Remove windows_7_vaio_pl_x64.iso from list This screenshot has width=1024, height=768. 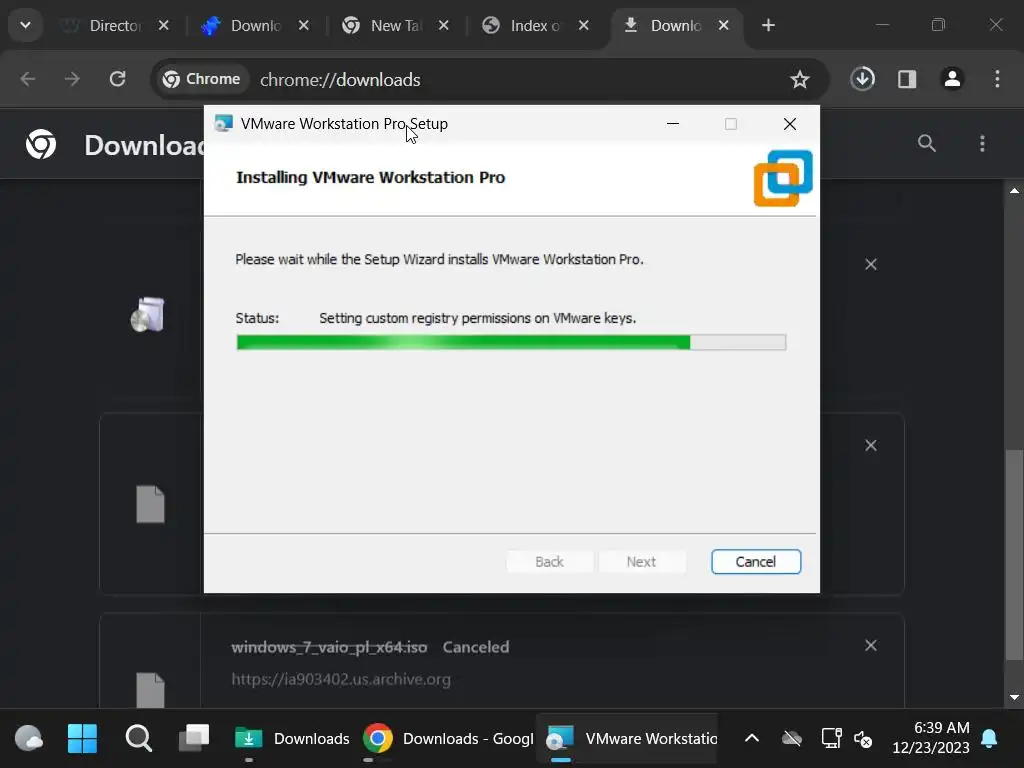tap(871, 645)
